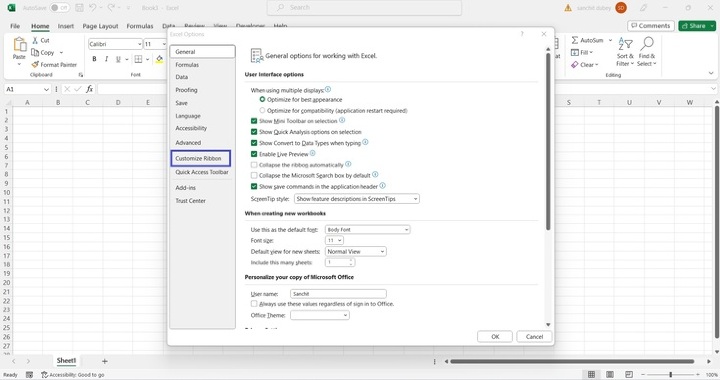
Task: Click the user avatar SD
Action: pyautogui.click(x=621, y=8)
